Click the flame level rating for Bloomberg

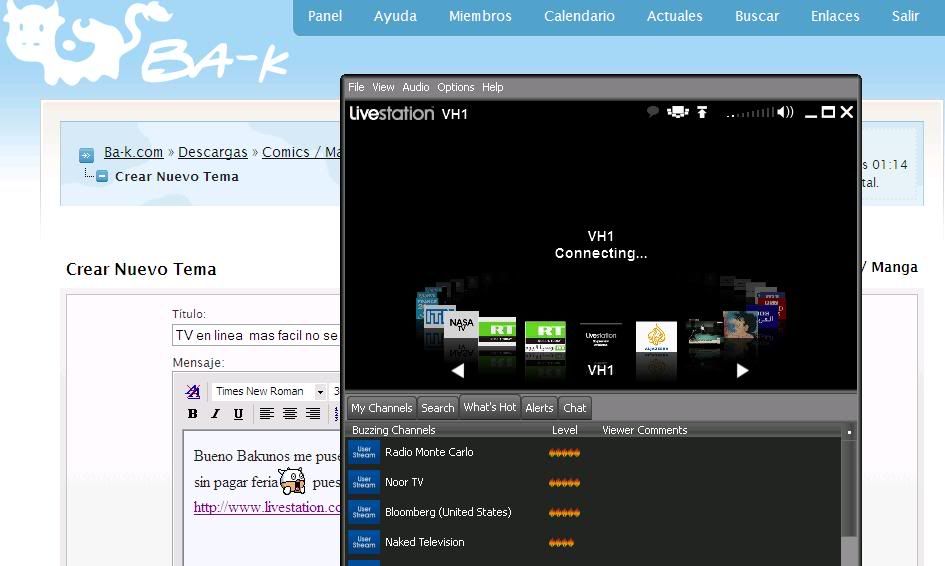point(565,513)
